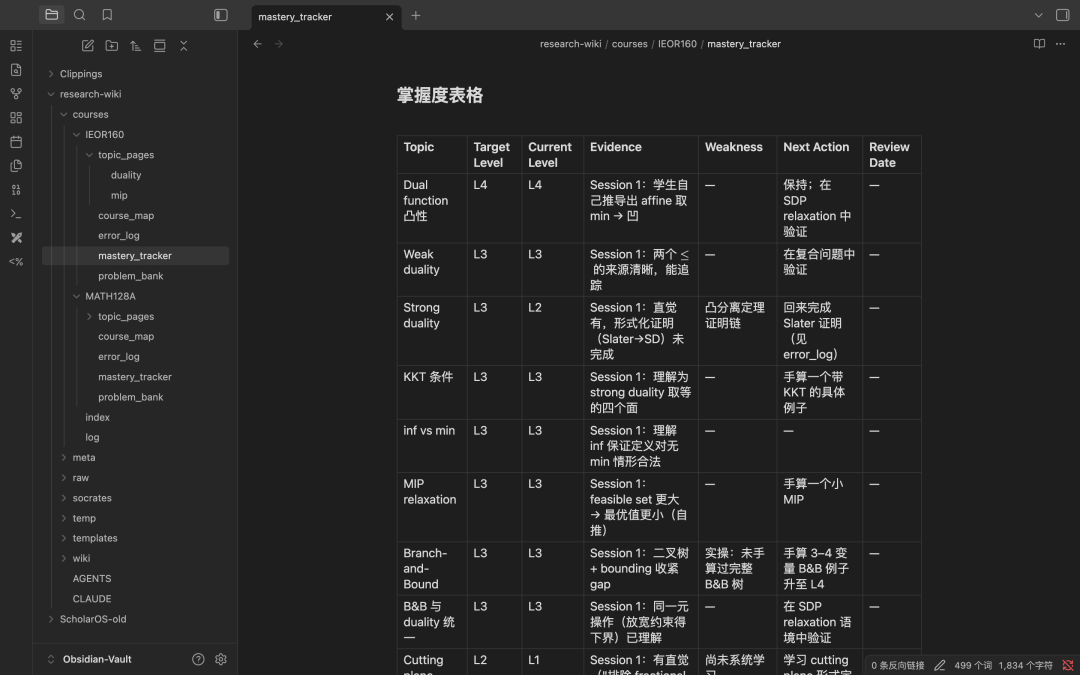Open today's daily note calendar icon
Screen dimensions: 1080x675
coord(16,142)
